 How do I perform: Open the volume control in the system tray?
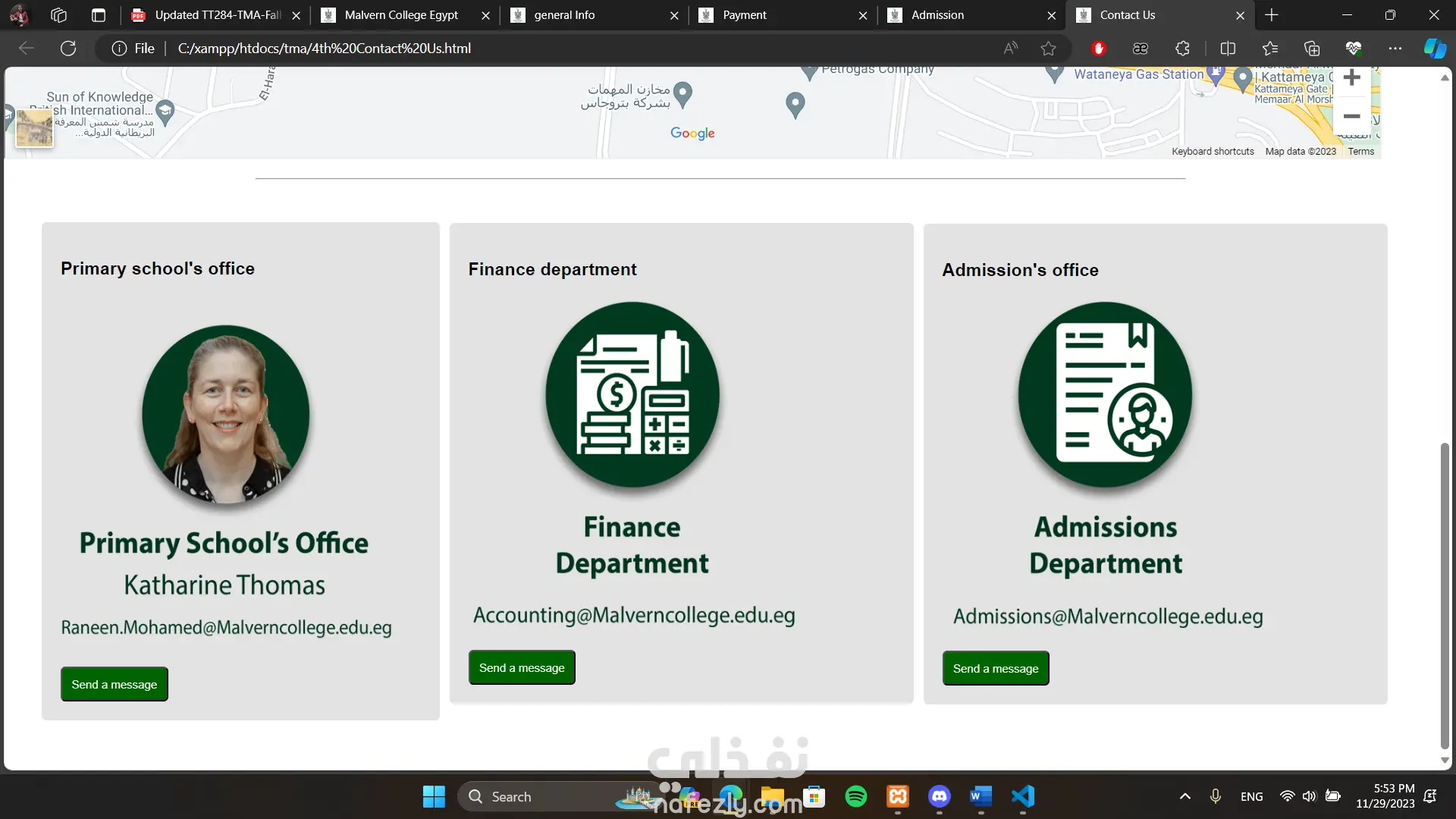[x=1310, y=796]
